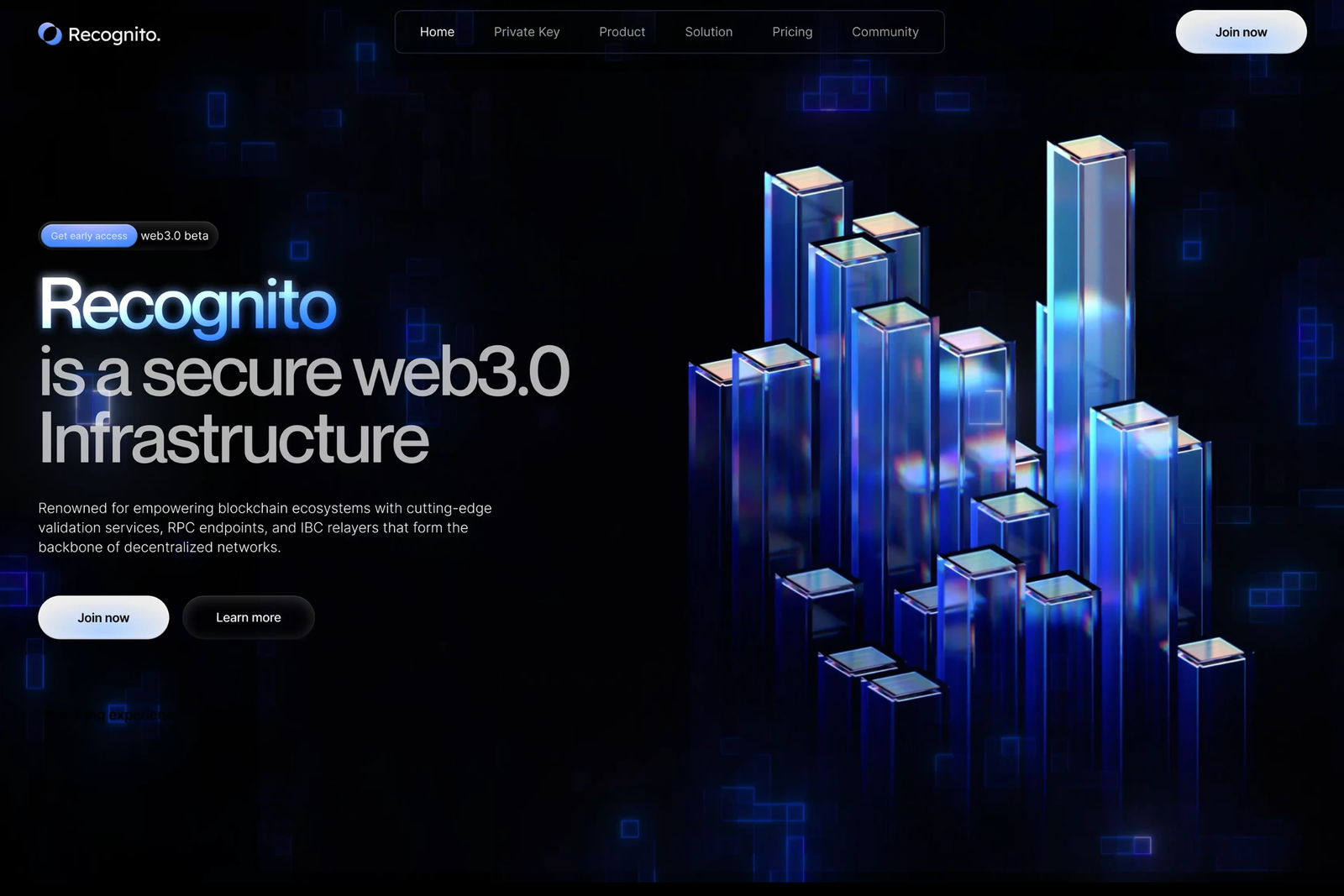This screenshot has width=1344, height=896.
Task: Click the Get early access pill
Action: (x=88, y=236)
